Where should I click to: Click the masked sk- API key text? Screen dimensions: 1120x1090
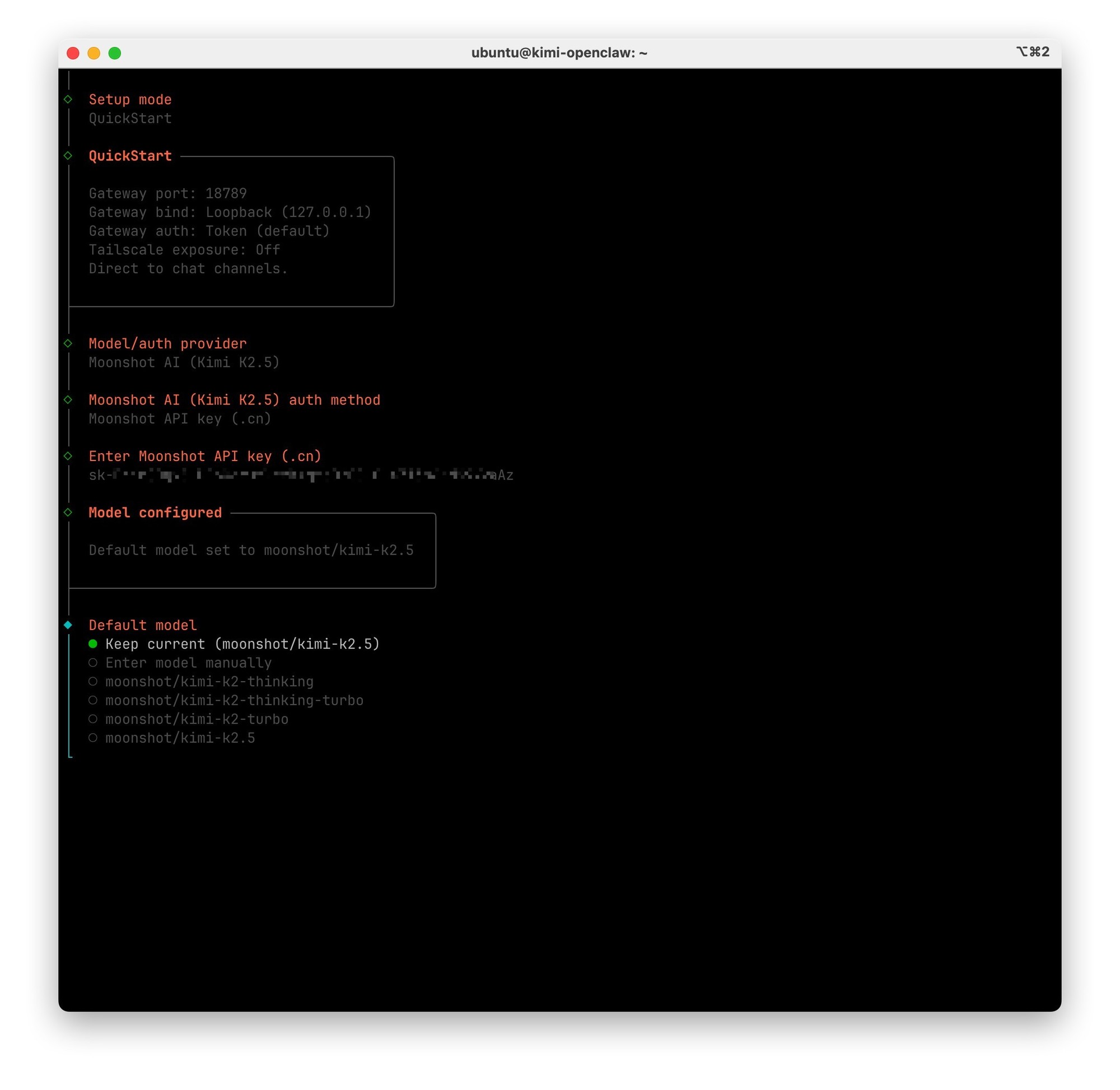[x=301, y=475]
